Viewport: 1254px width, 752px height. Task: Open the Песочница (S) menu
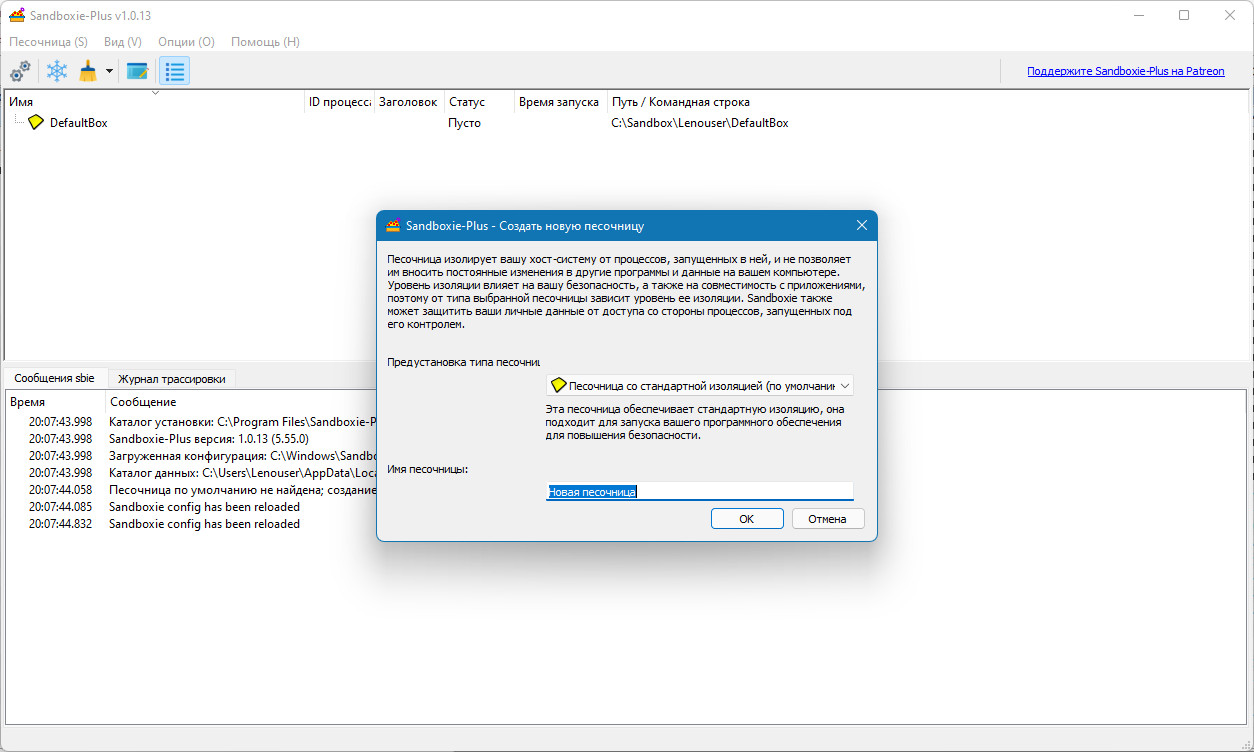point(48,42)
